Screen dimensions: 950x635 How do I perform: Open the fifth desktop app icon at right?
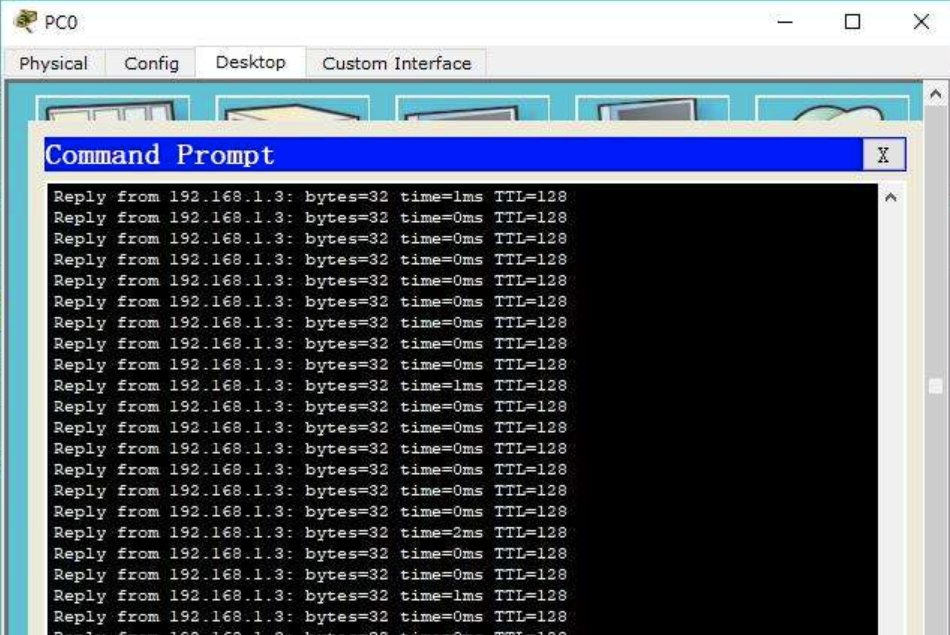tap(832, 108)
